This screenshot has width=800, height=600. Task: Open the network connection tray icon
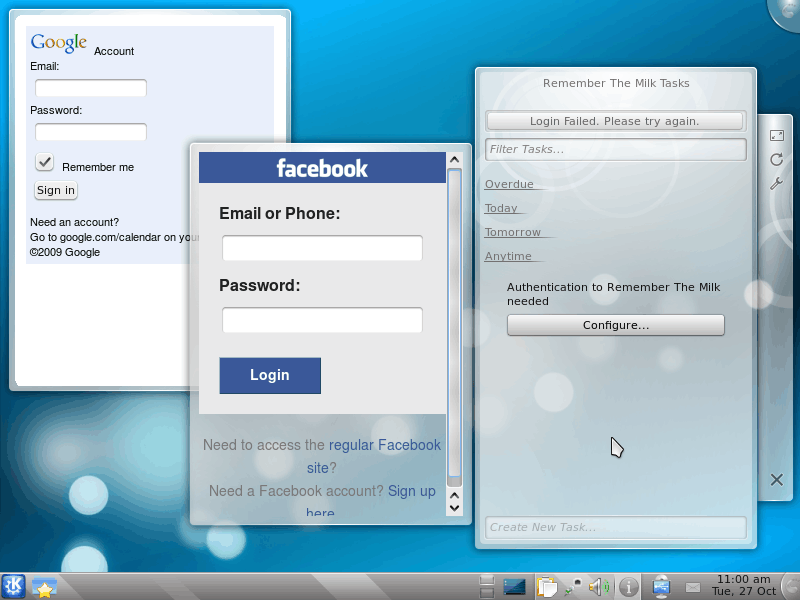(572, 587)
